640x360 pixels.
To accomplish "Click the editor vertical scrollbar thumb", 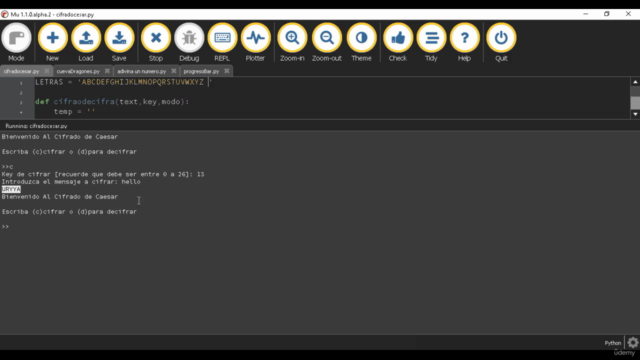I will coord(635,102).
